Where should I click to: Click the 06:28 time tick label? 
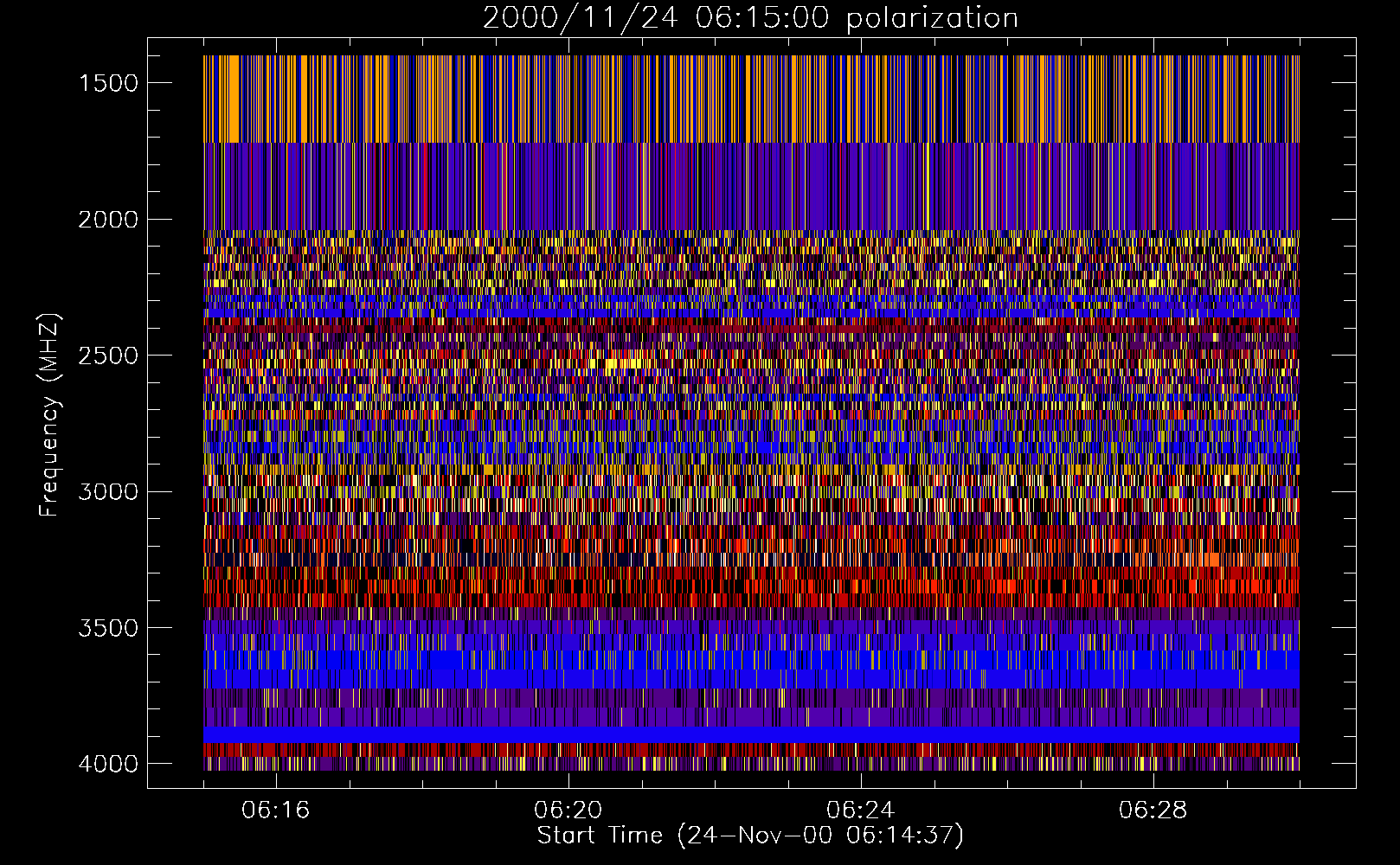click(1153, 811)
